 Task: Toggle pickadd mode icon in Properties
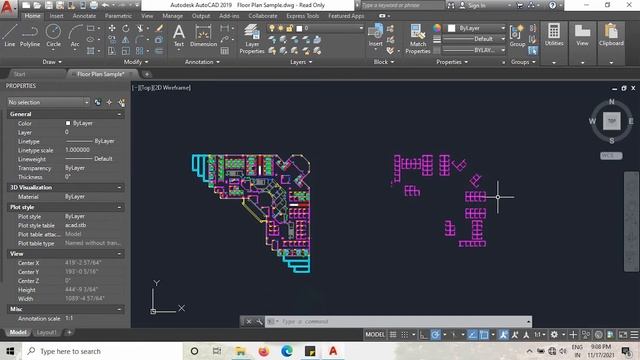98,102
